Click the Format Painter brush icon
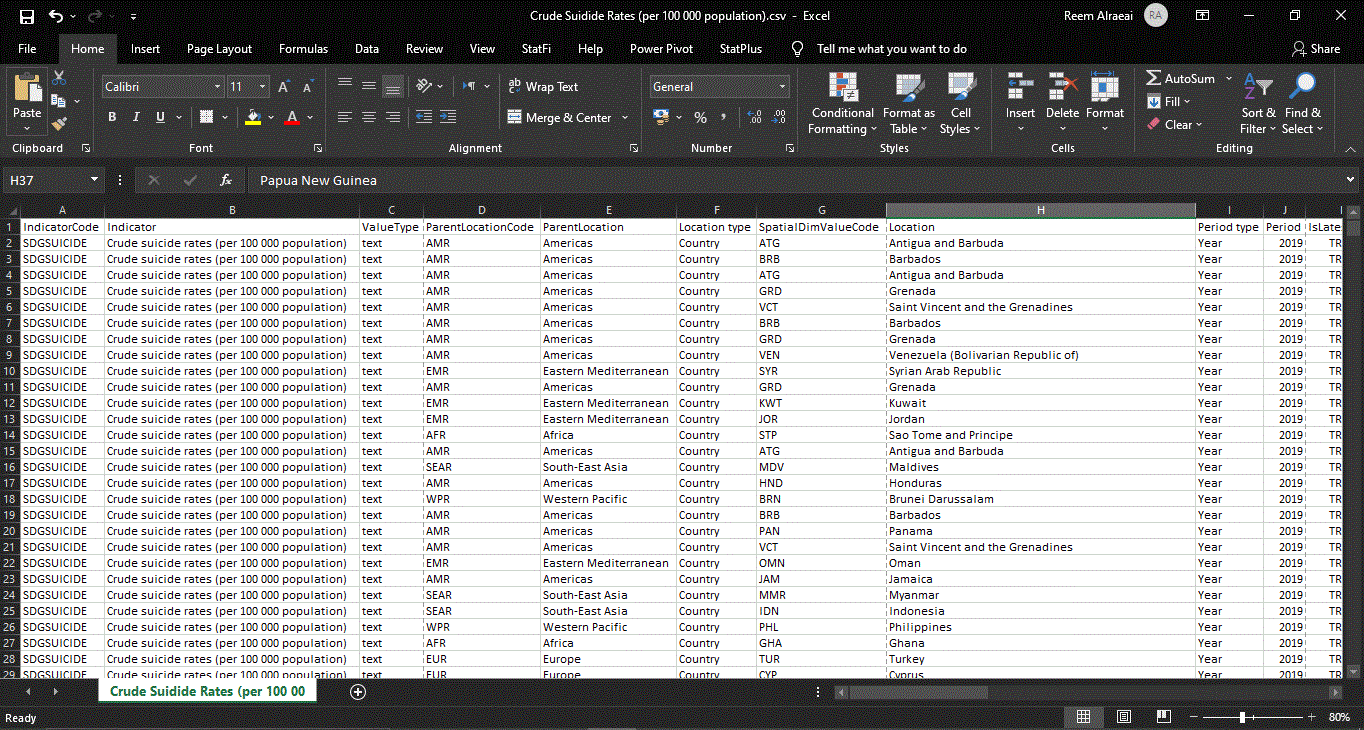This screenshot has width=1364, height=730. point(58,124)
